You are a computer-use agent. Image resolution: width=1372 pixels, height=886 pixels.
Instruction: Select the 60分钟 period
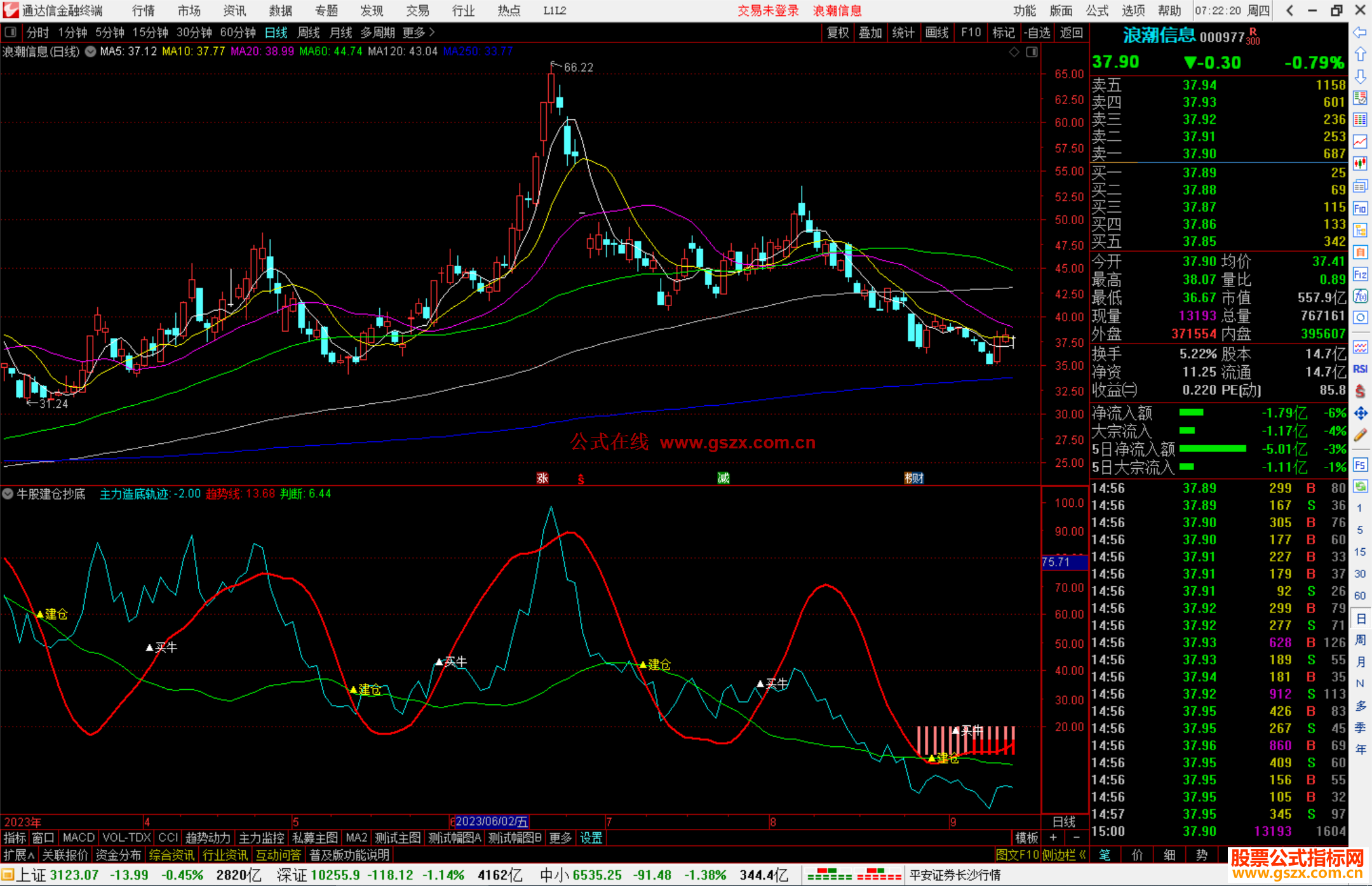coord(238,32)
